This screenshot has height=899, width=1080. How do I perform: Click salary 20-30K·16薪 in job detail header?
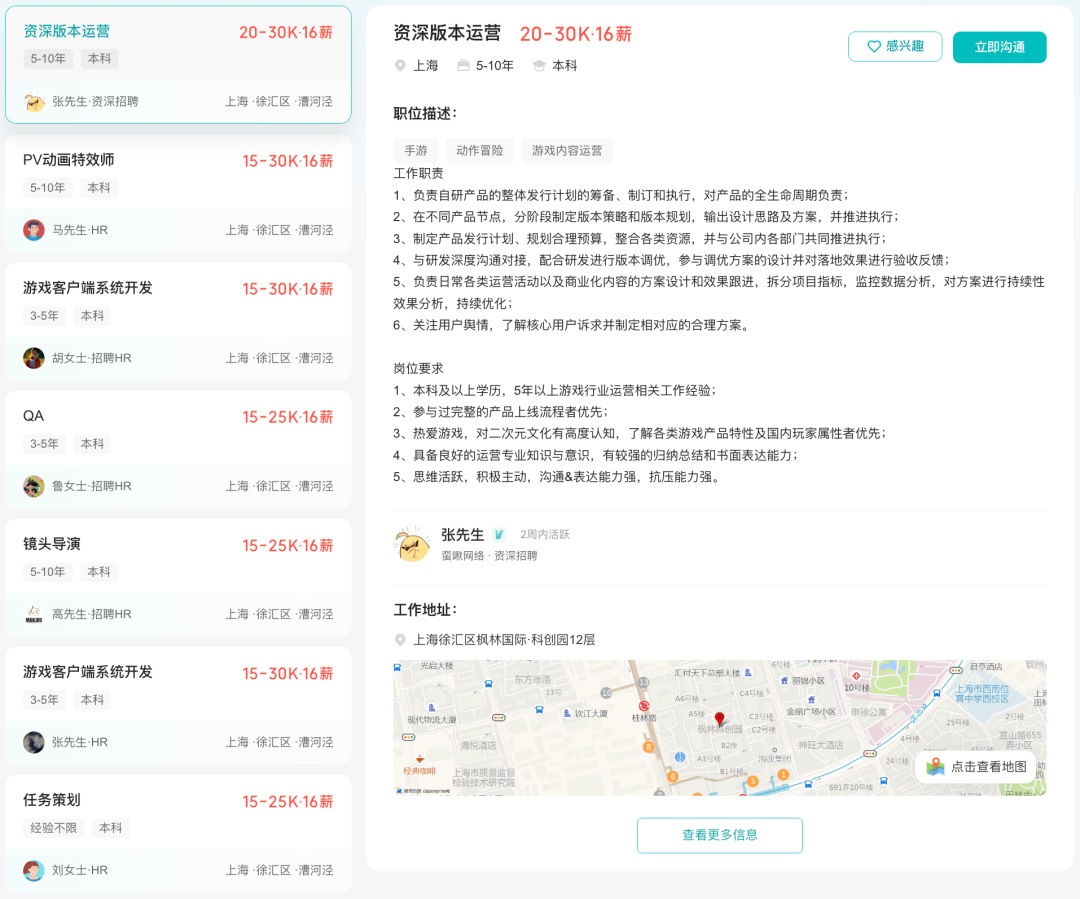576,34
